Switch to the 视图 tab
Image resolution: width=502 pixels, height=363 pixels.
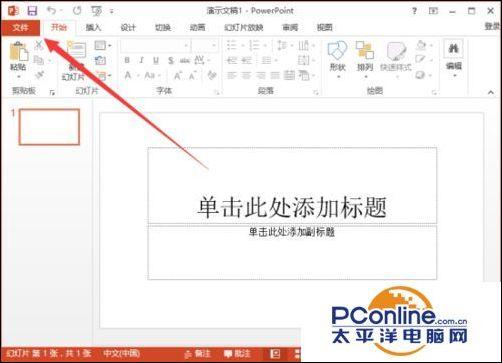pos(325,27)
